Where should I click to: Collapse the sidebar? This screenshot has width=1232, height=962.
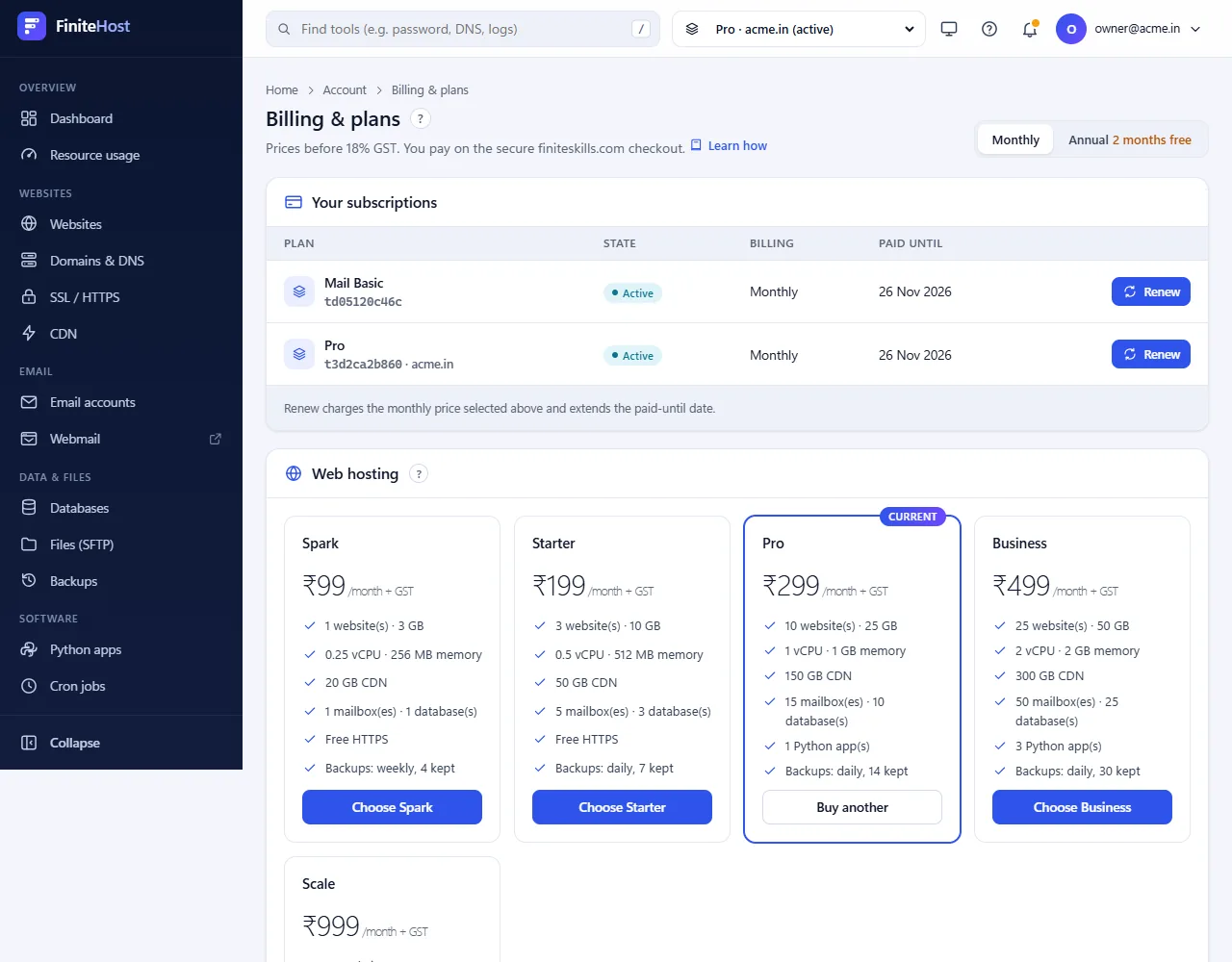[121, 743]
